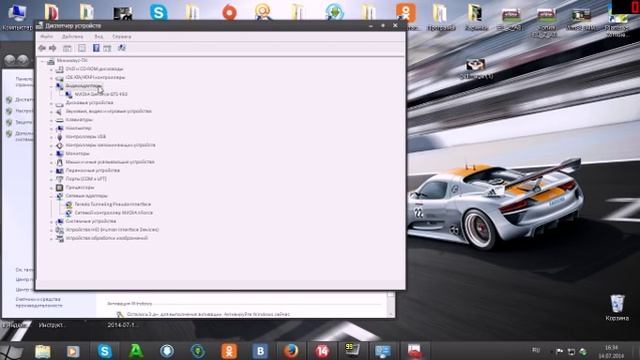The height and width of the screenshot is (360, 640).
Task: Switch to the System window taskbar icon
Action: pyautogui.click(x=383, y=351)
